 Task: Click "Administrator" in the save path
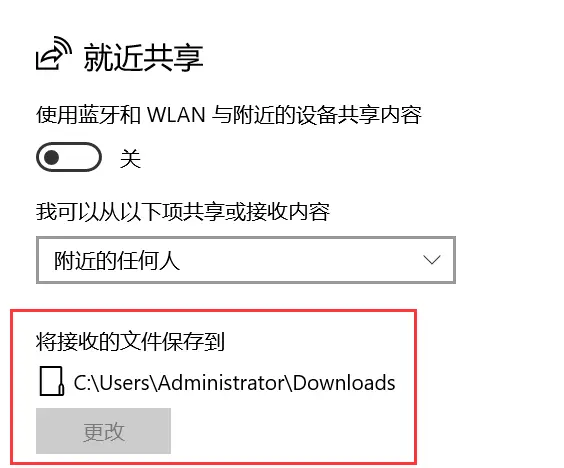pos(223,382)
